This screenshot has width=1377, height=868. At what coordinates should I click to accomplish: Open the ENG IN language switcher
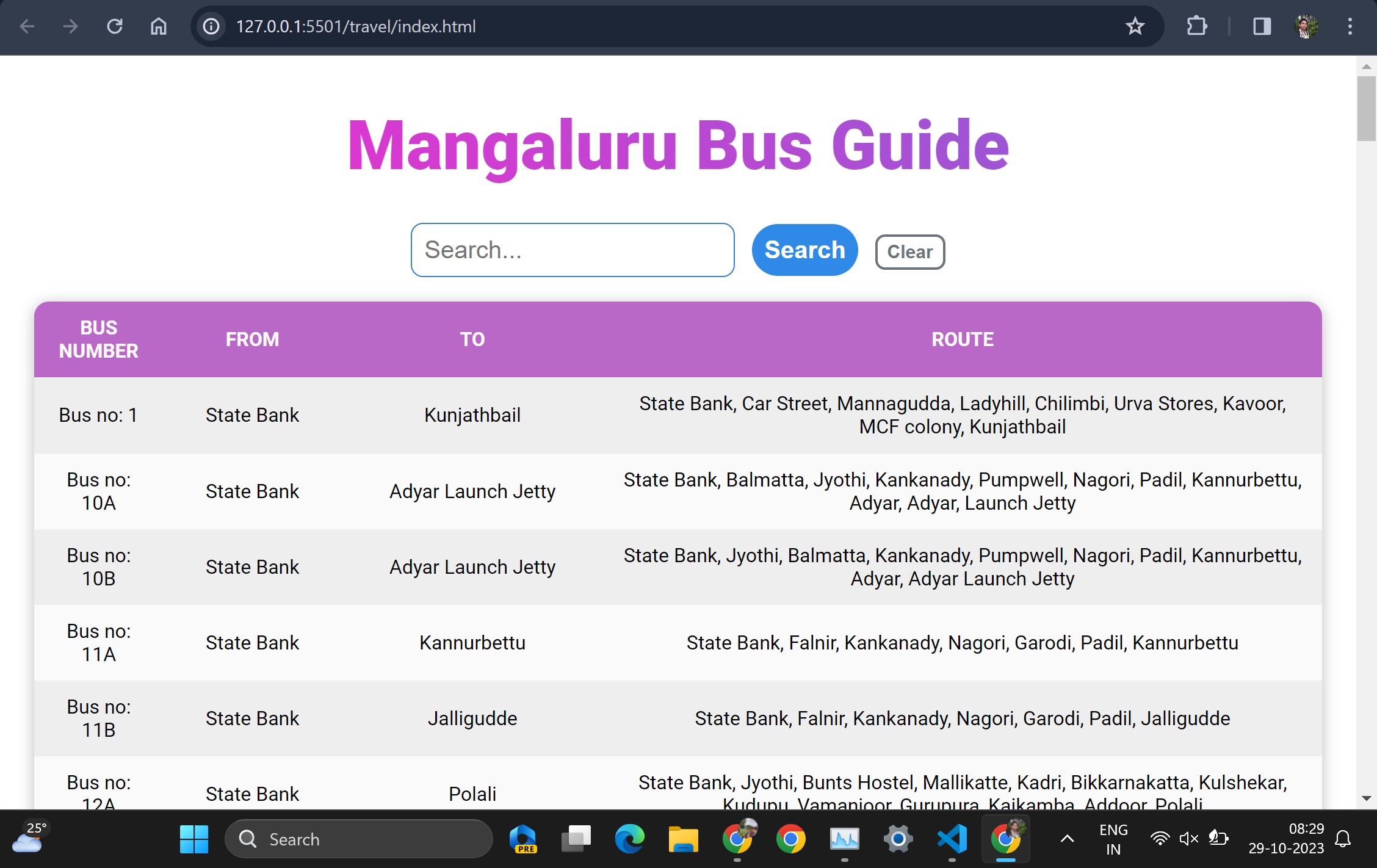[x=1113, y=839]
